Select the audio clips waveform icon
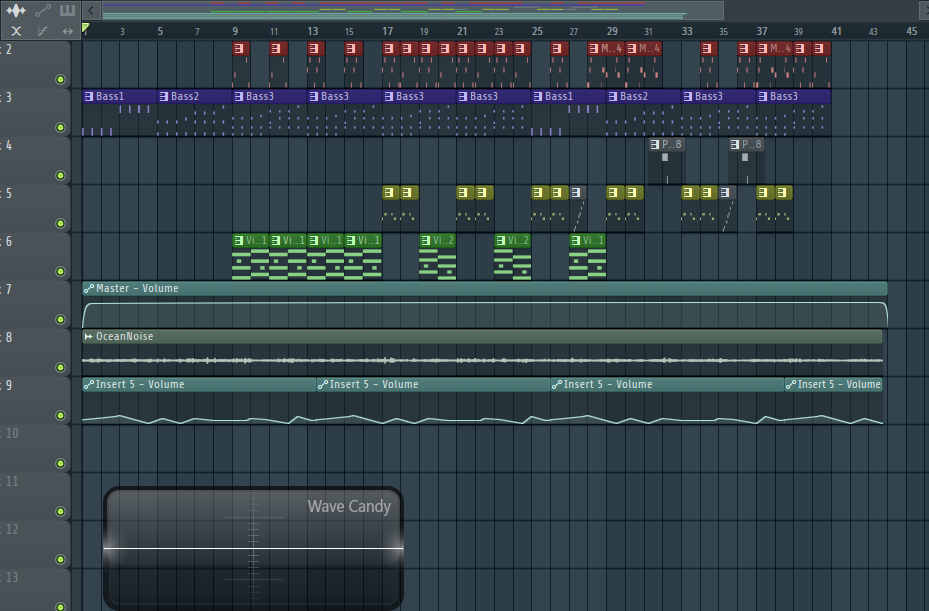The height and width of the screenshot is (611, 929). coord(16,10)
